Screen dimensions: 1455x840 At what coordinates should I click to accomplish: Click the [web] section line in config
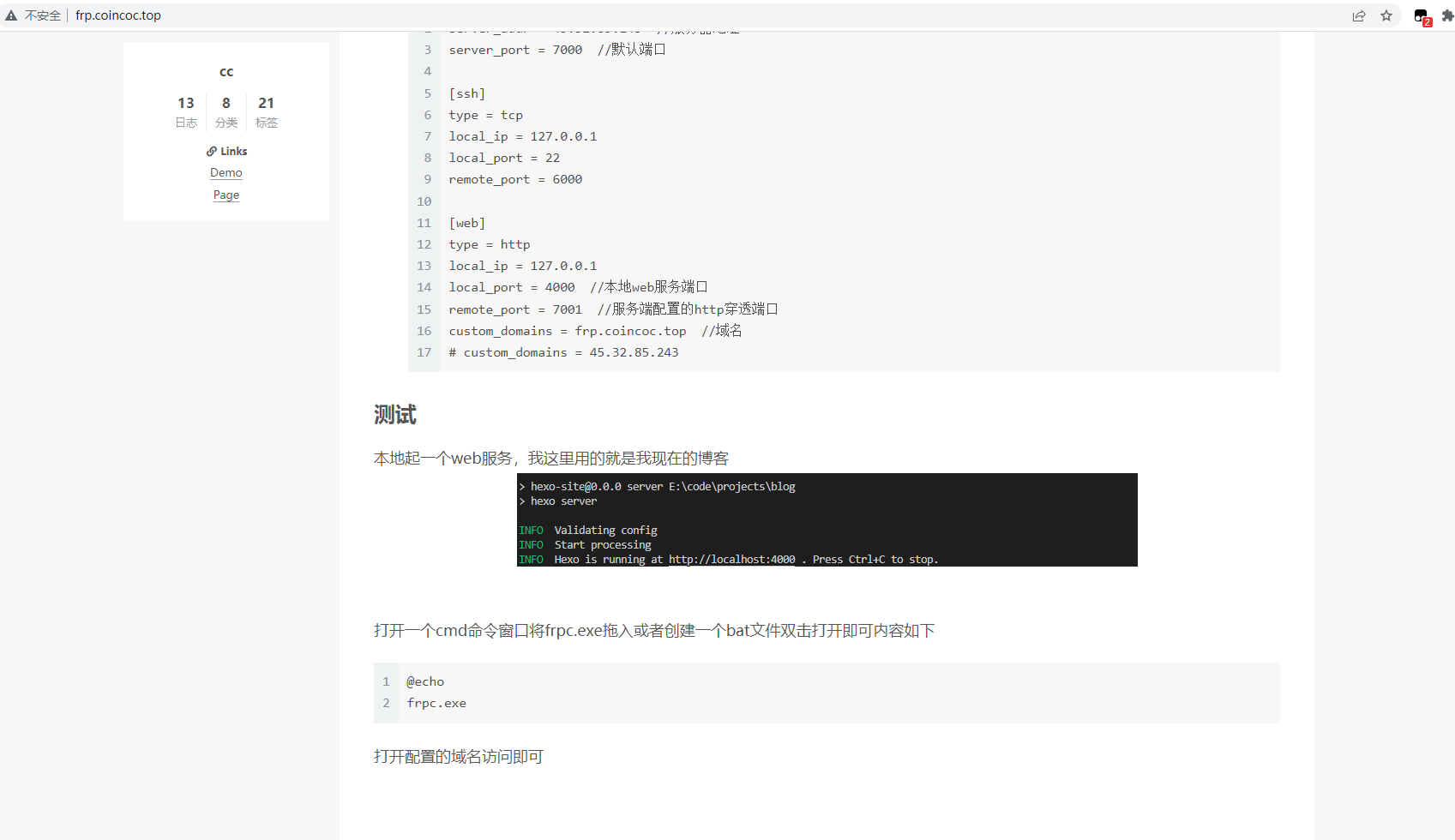[467, 223]
